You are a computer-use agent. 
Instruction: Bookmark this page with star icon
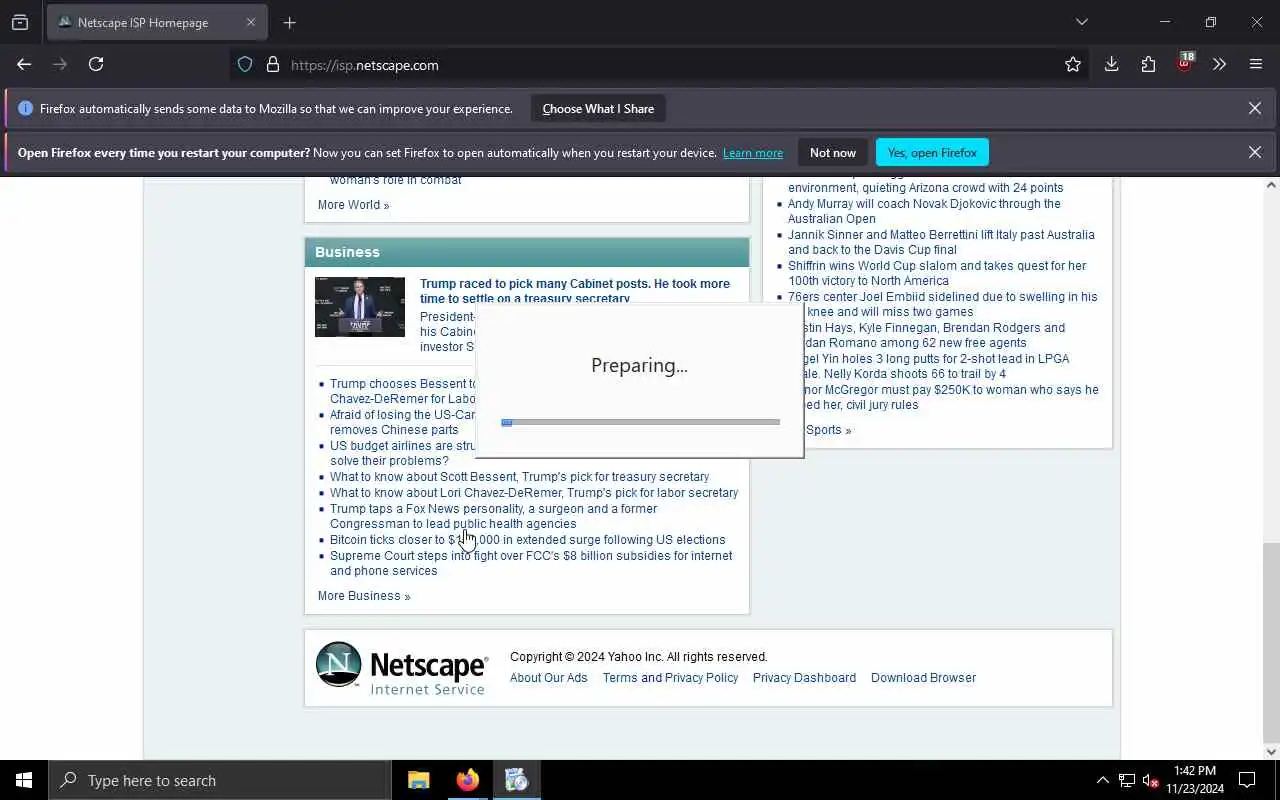(x=1073, y=65)
